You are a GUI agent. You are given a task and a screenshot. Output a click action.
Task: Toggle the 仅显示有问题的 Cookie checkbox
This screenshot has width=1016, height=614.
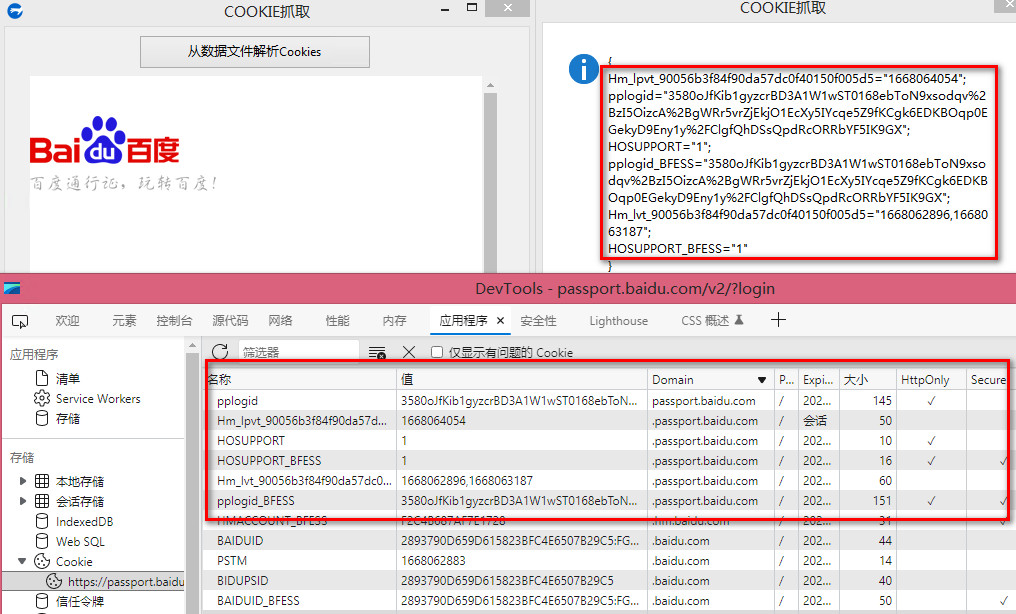pos(437,352)
